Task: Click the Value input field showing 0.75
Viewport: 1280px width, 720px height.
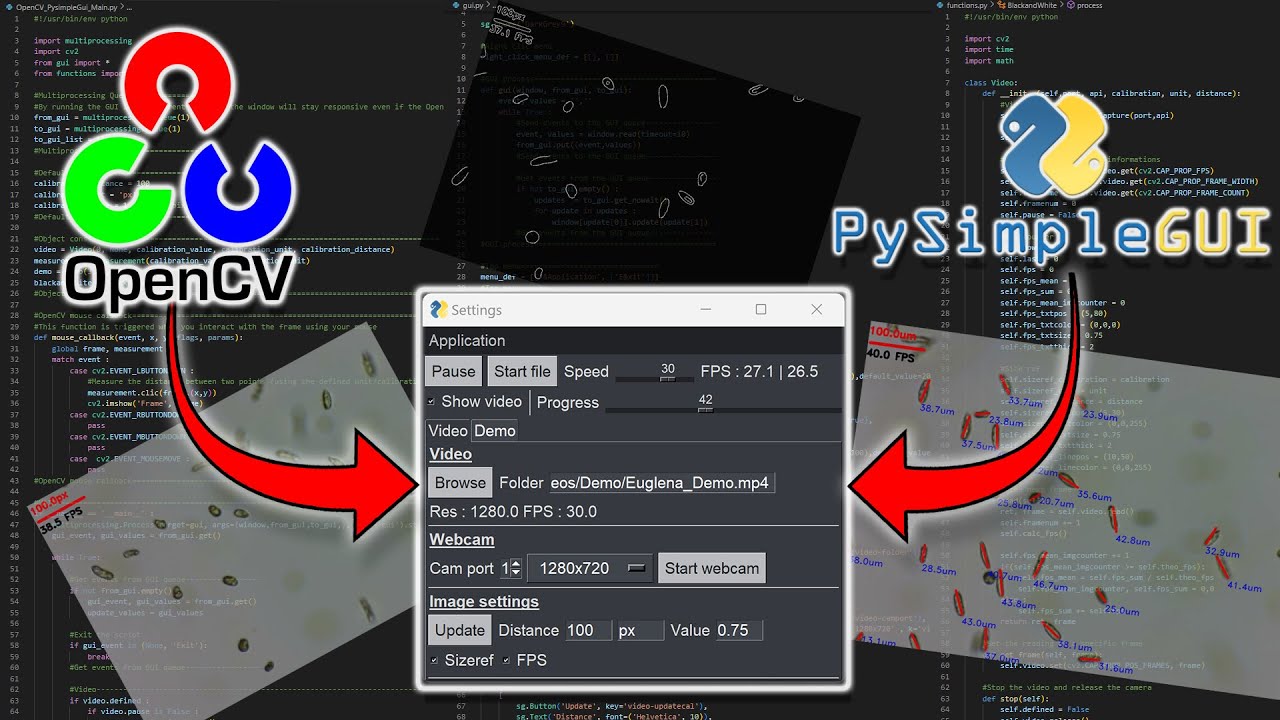Action: [738, 630]
